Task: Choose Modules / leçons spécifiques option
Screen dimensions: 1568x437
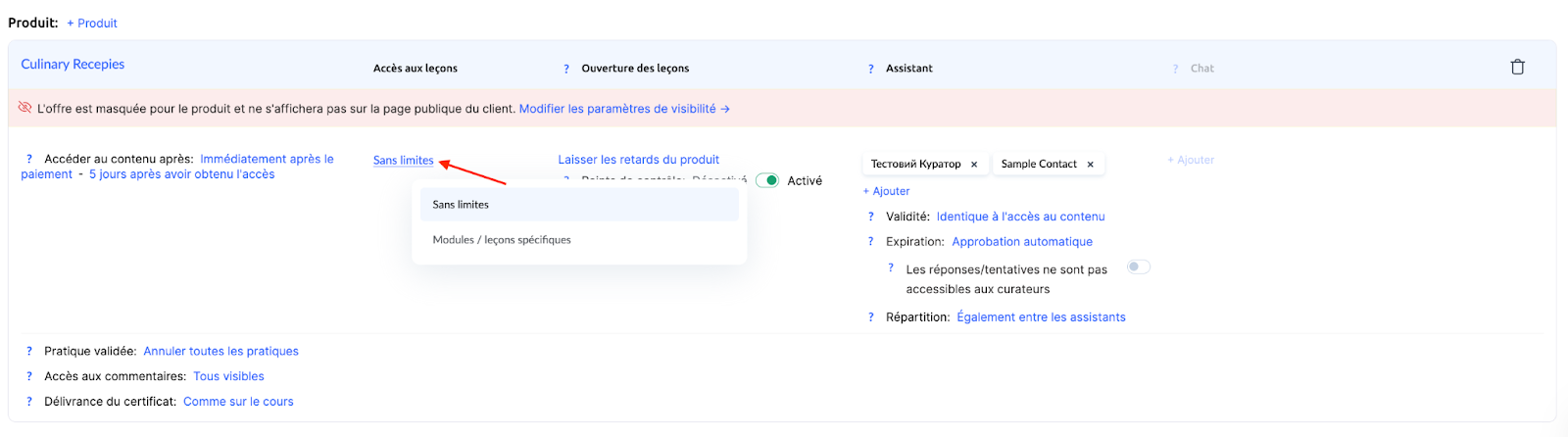Action: coord(502,240)
